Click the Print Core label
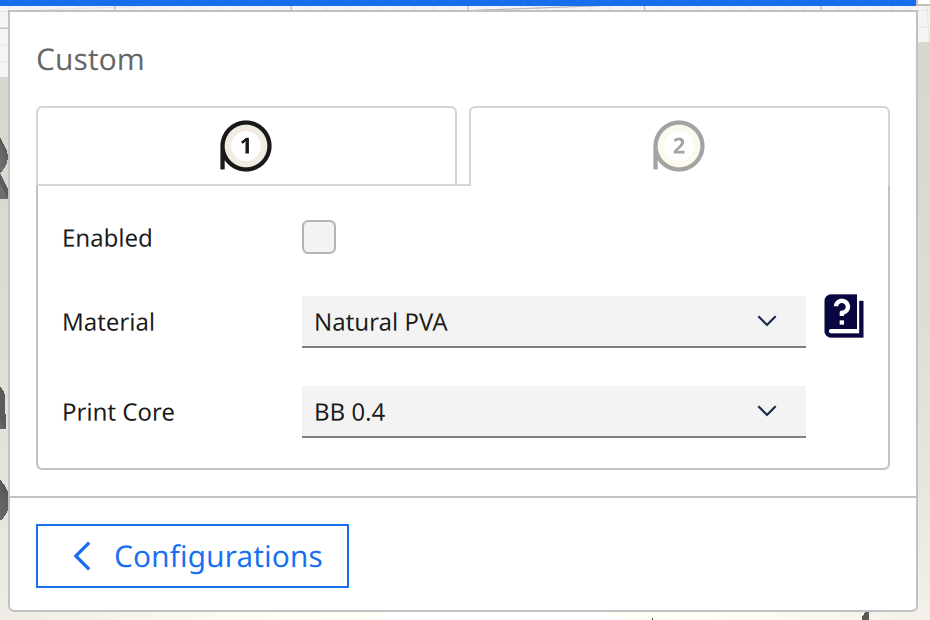Viewport: 930px width, 620px height. click(x=119, y=412)
